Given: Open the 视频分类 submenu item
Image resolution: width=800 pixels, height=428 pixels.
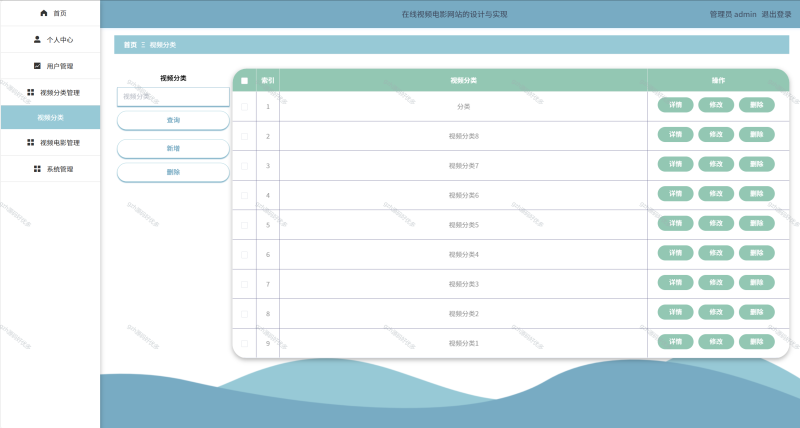Looking at the screenshot, I should [50, 117].
